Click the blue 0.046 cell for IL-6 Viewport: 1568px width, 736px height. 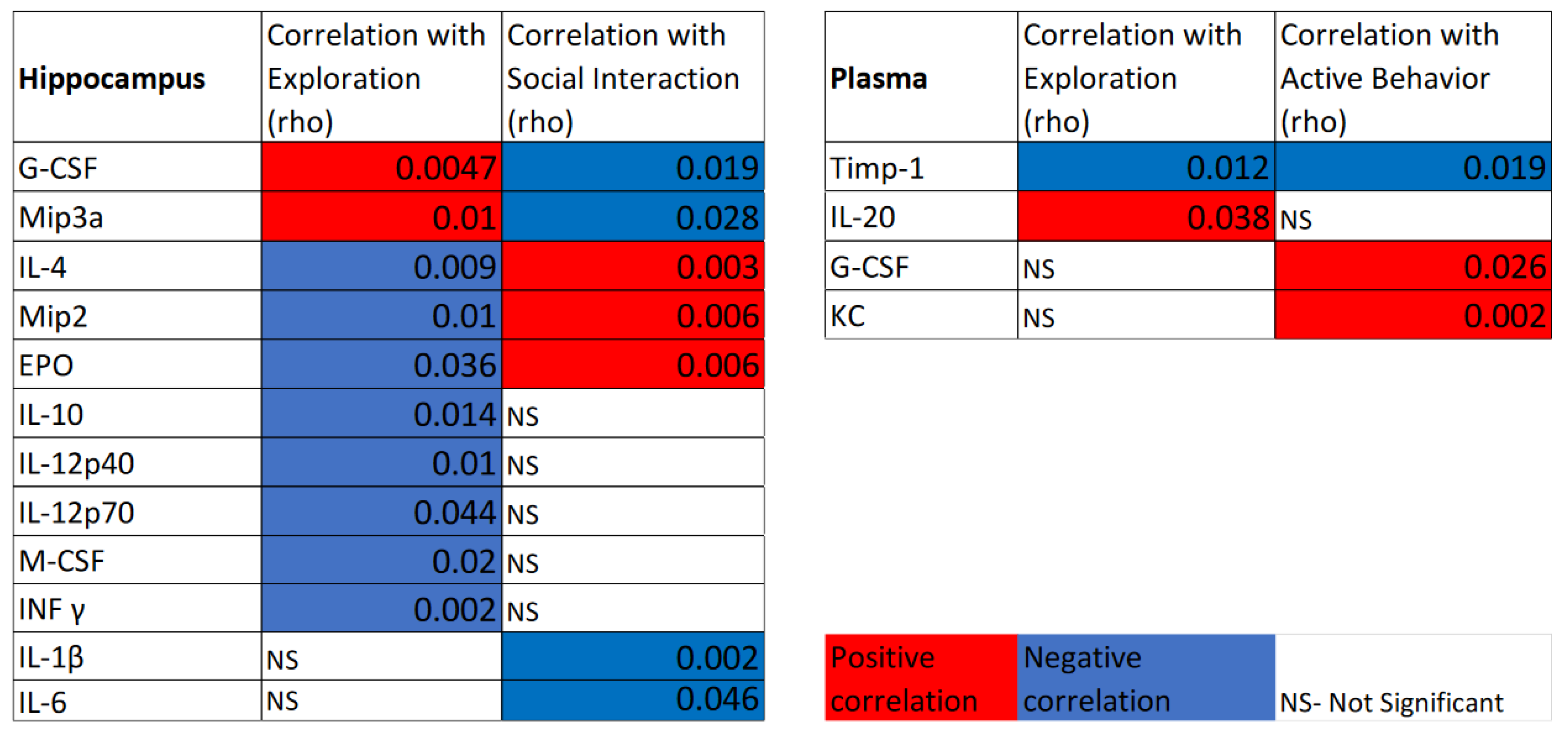(x=632, y=700)
